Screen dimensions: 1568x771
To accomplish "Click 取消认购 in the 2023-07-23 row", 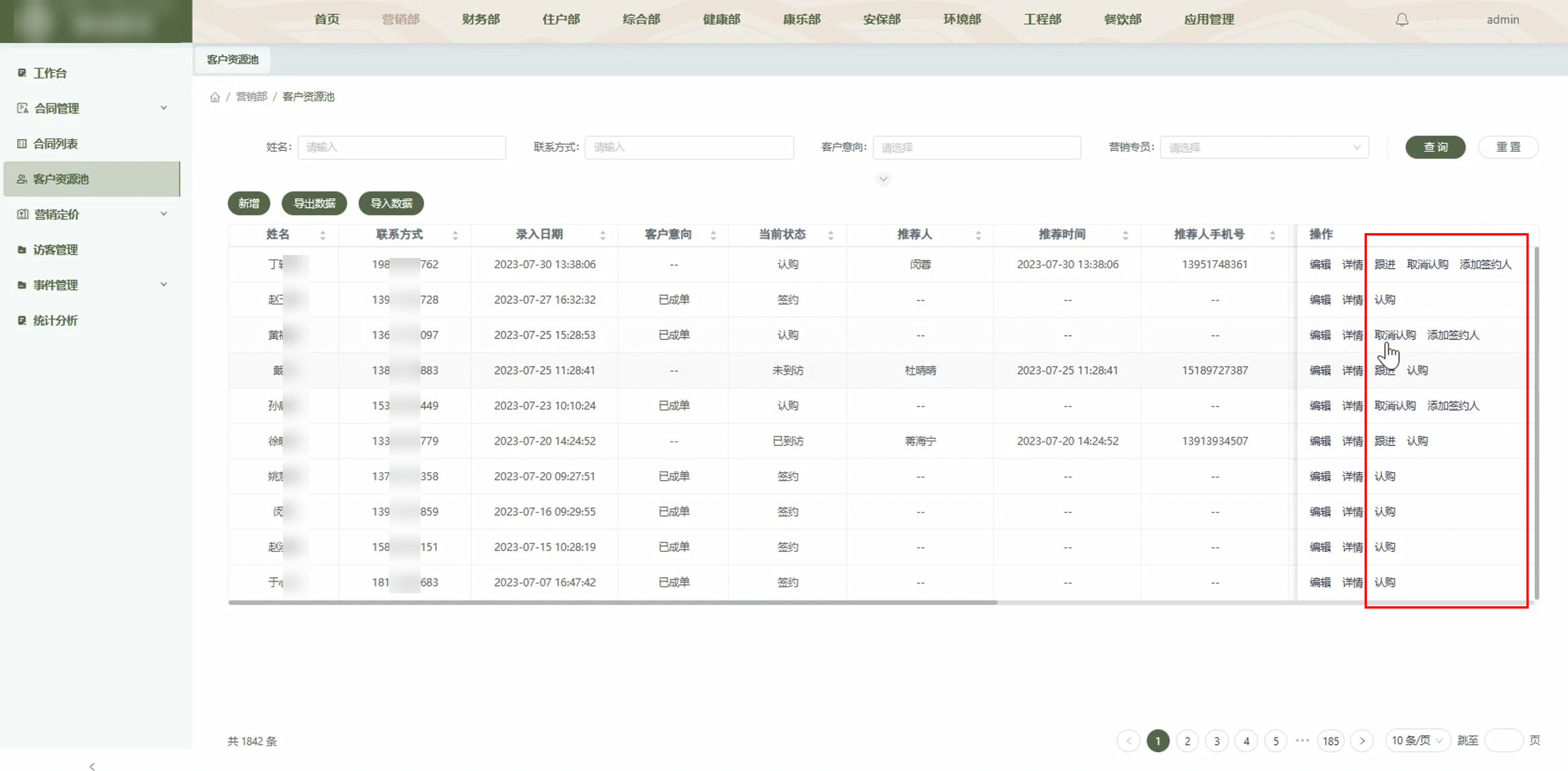I will coord(1395,406).
